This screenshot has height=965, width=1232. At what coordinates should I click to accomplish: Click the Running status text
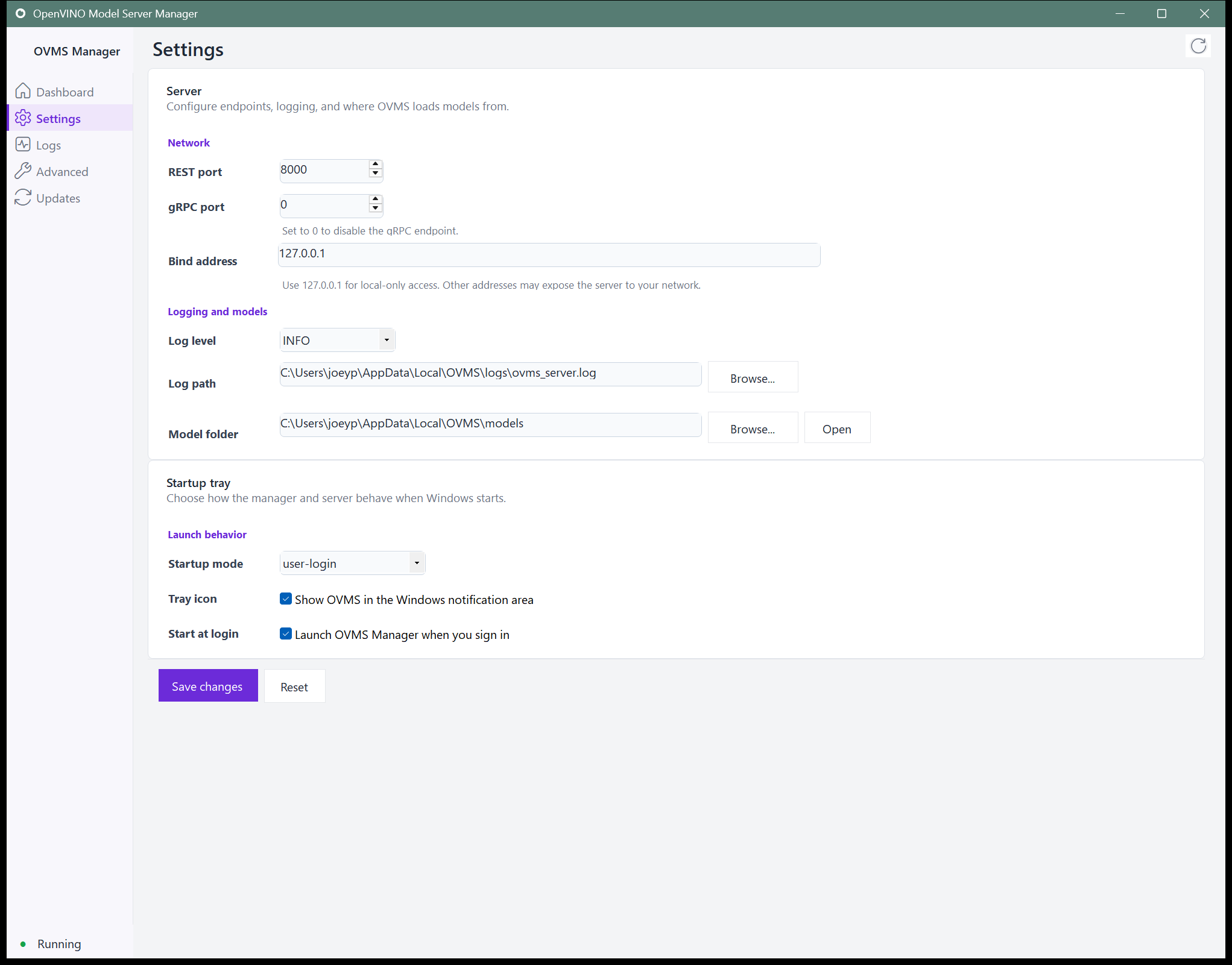59,944
